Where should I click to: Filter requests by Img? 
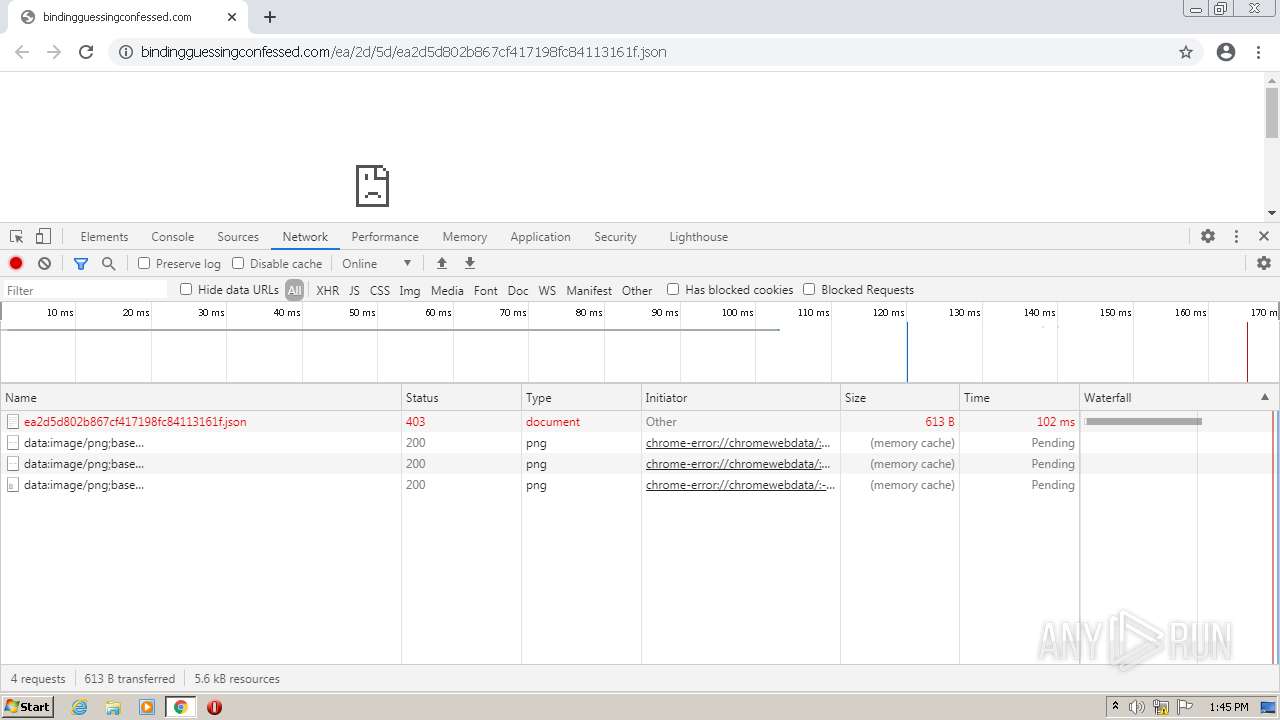pos(410,290)
